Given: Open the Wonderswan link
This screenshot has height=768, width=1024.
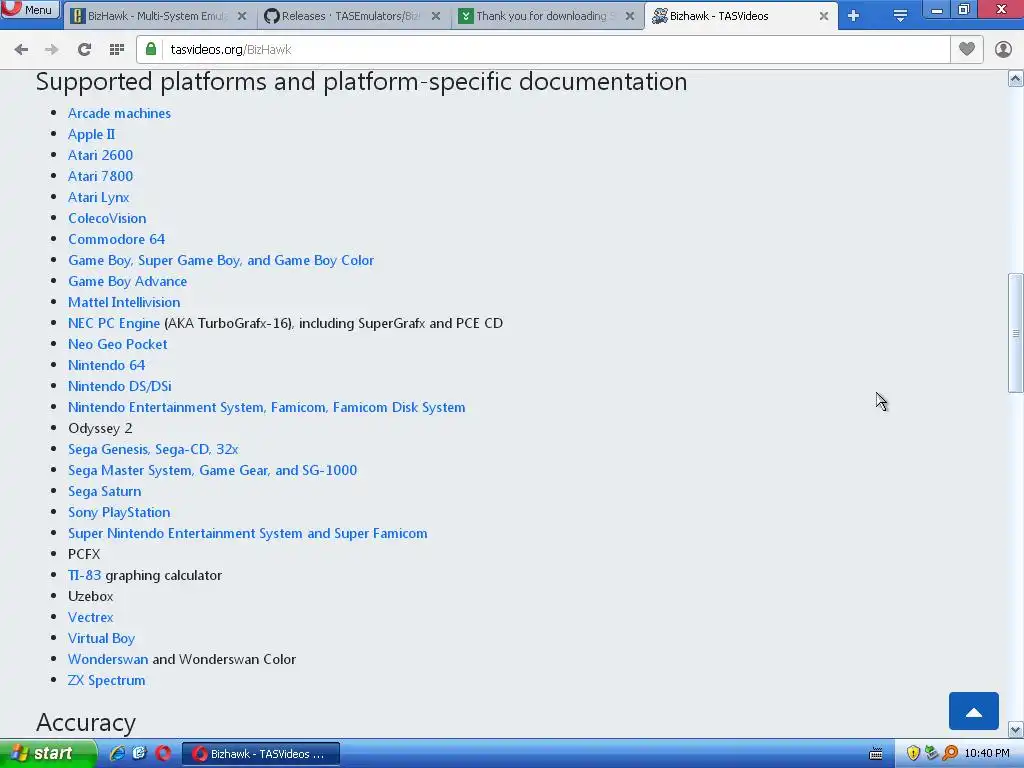Looking at the screenshot, I should tap(108, 659).
